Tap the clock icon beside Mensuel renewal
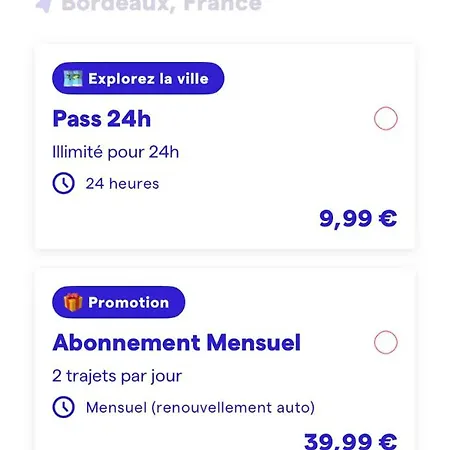The height and width of the screenshot is (450, 450). click(63, 407)
